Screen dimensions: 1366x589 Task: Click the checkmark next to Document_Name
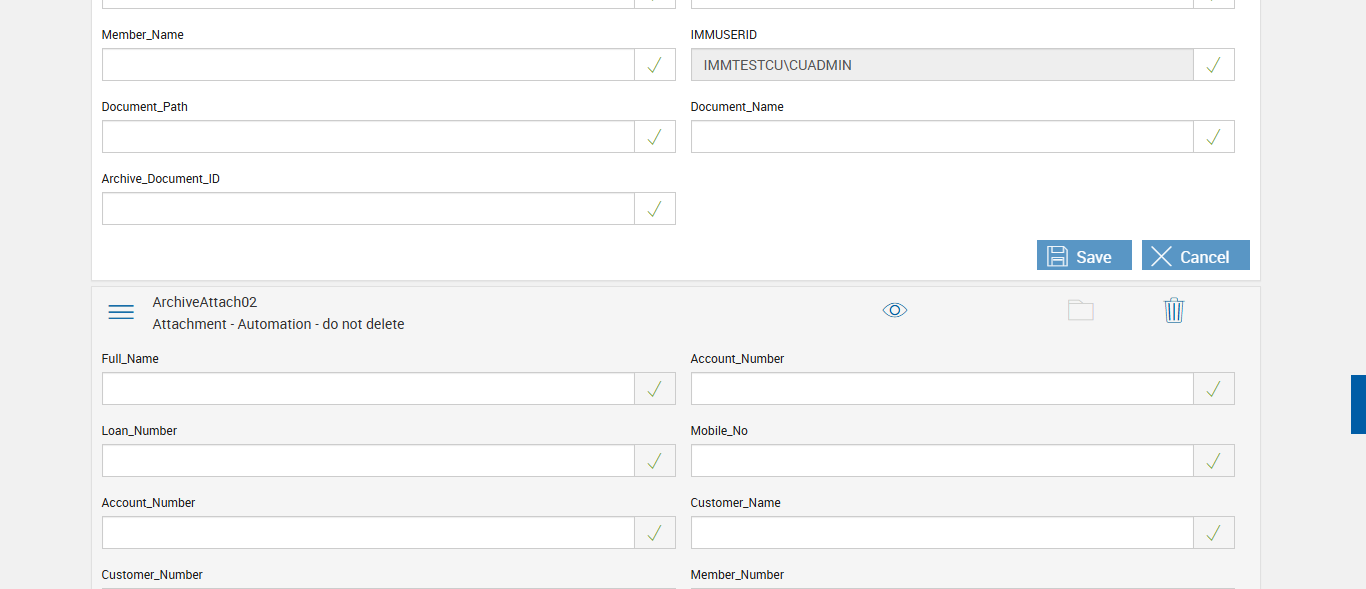[x=1214, y=137]
